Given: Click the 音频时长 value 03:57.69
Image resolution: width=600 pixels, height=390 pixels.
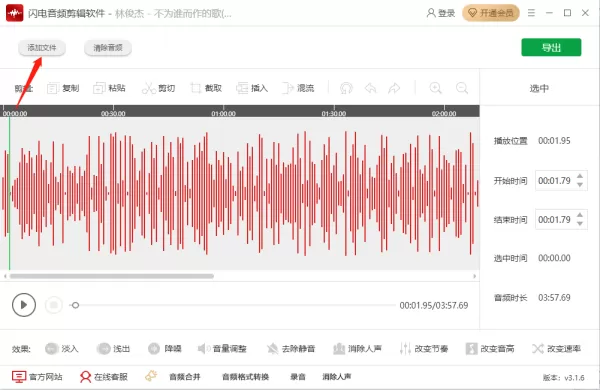Looking at the screenshot, I should coord(554,298).
